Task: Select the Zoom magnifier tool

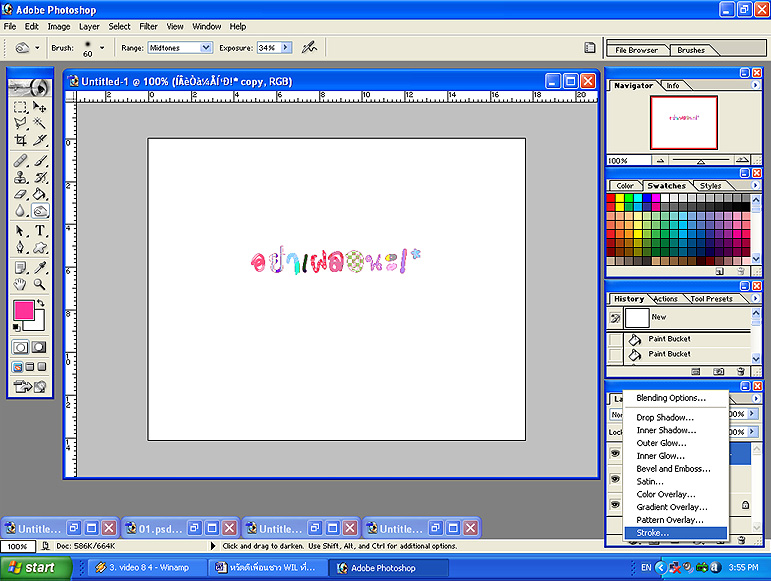Action: tap(40, 284)
